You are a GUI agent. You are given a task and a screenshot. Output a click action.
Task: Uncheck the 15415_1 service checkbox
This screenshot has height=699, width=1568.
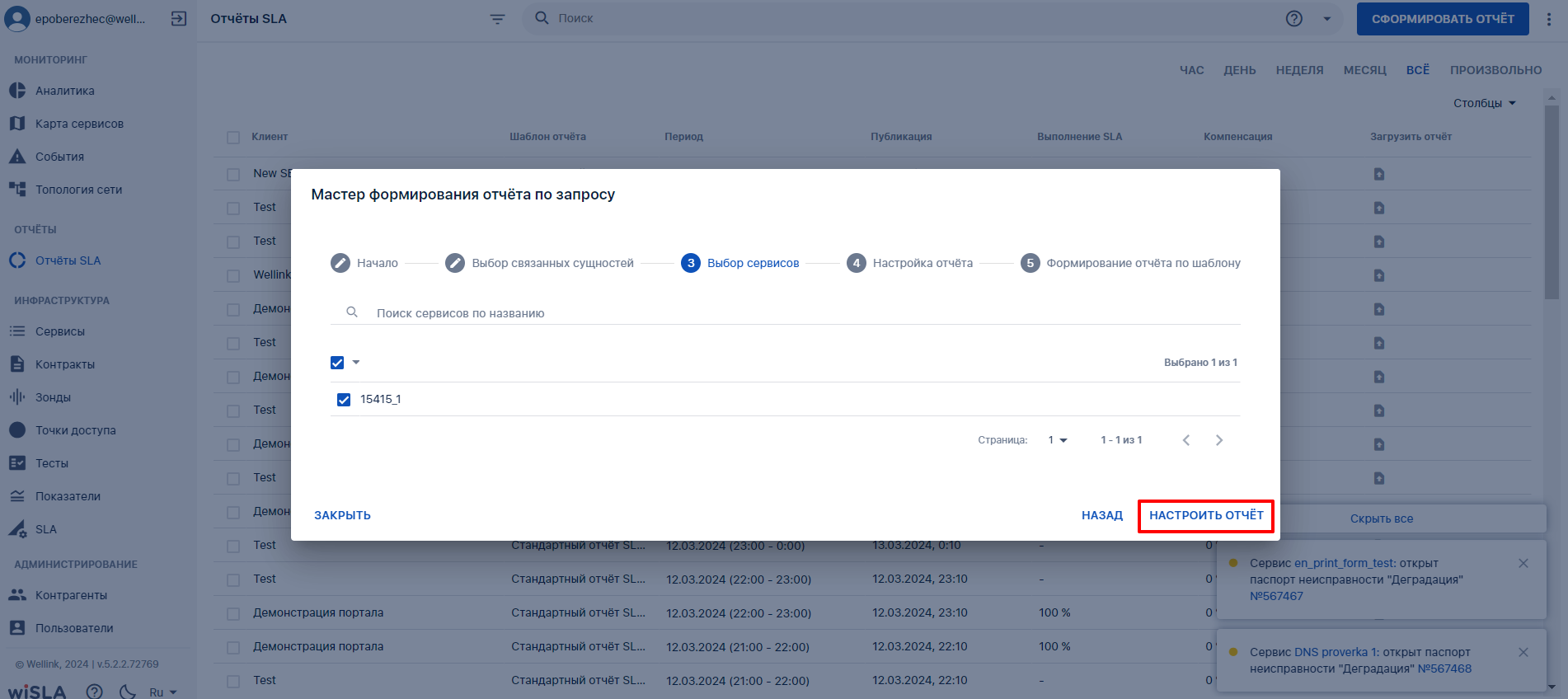coord(344,400)
